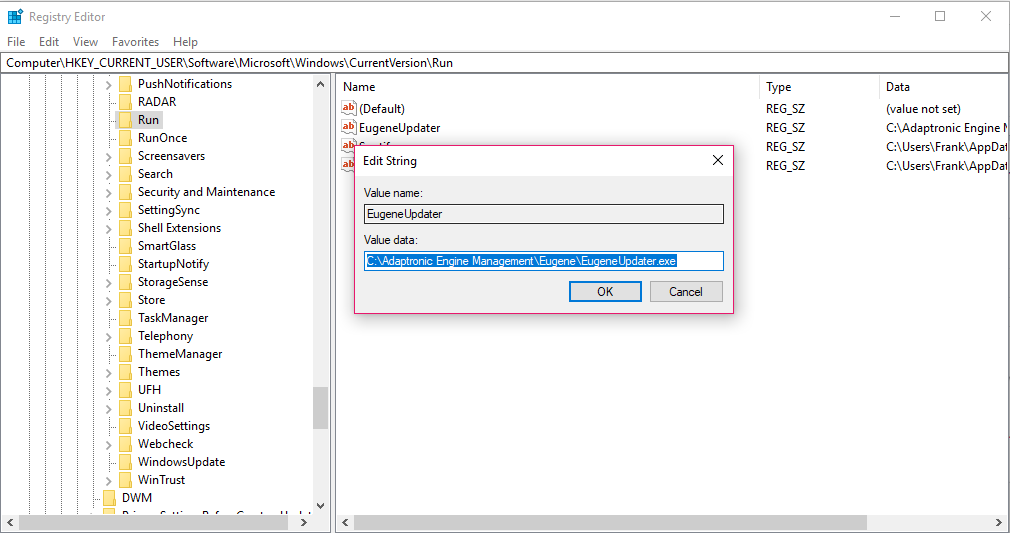The width and height of the screenshot is (1010, 533).
Task: Click tree scrollbar up arrow
Action: [320, 84]
